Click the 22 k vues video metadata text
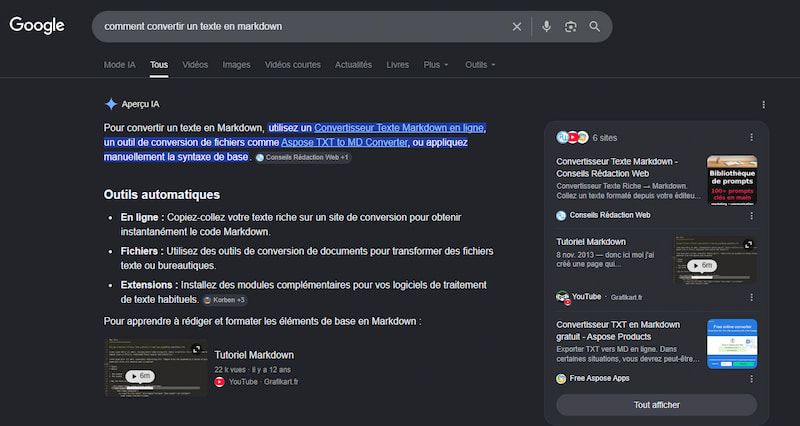 (253, 369)
